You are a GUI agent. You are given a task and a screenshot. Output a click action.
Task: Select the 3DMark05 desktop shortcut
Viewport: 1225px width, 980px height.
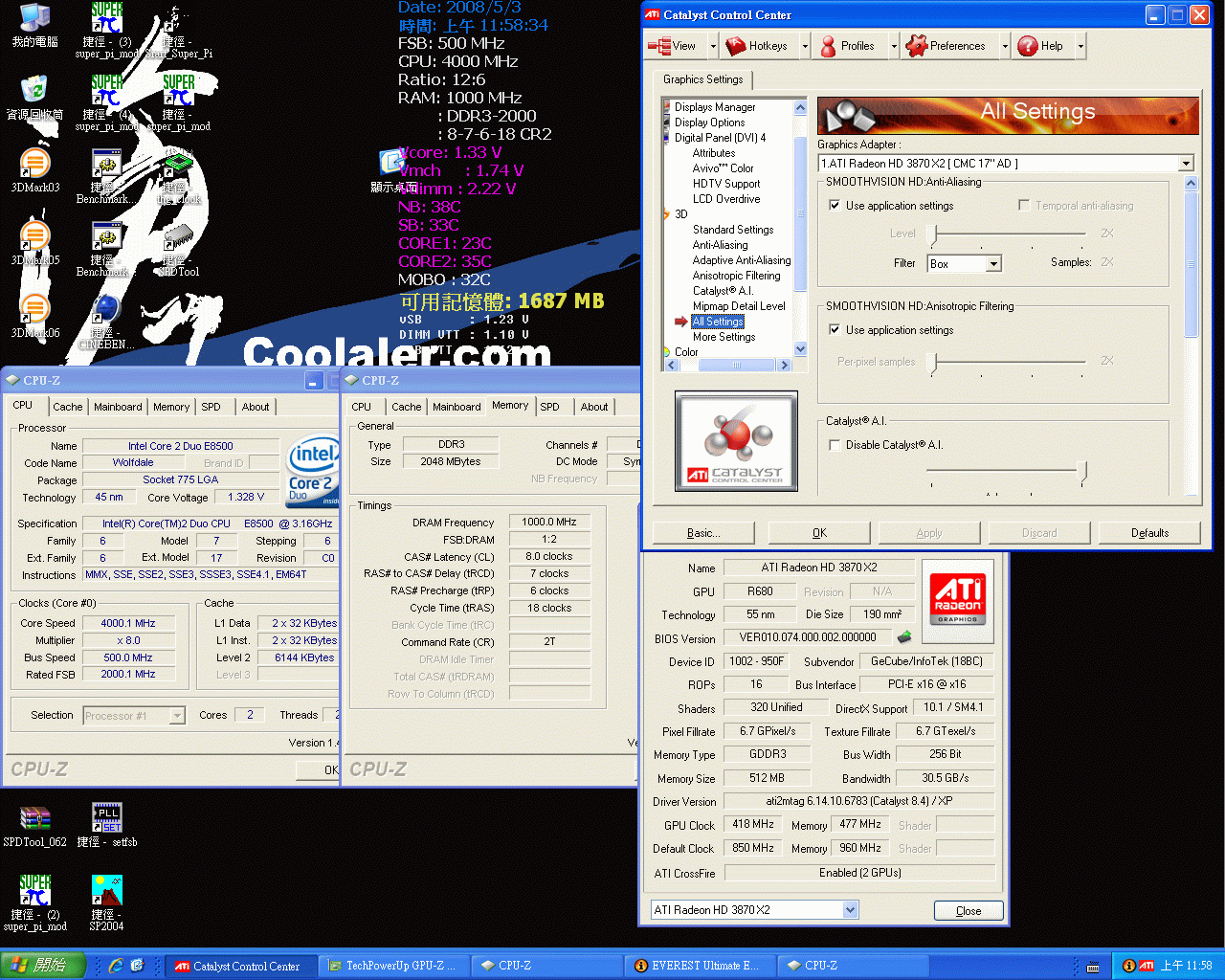(34, 244)
